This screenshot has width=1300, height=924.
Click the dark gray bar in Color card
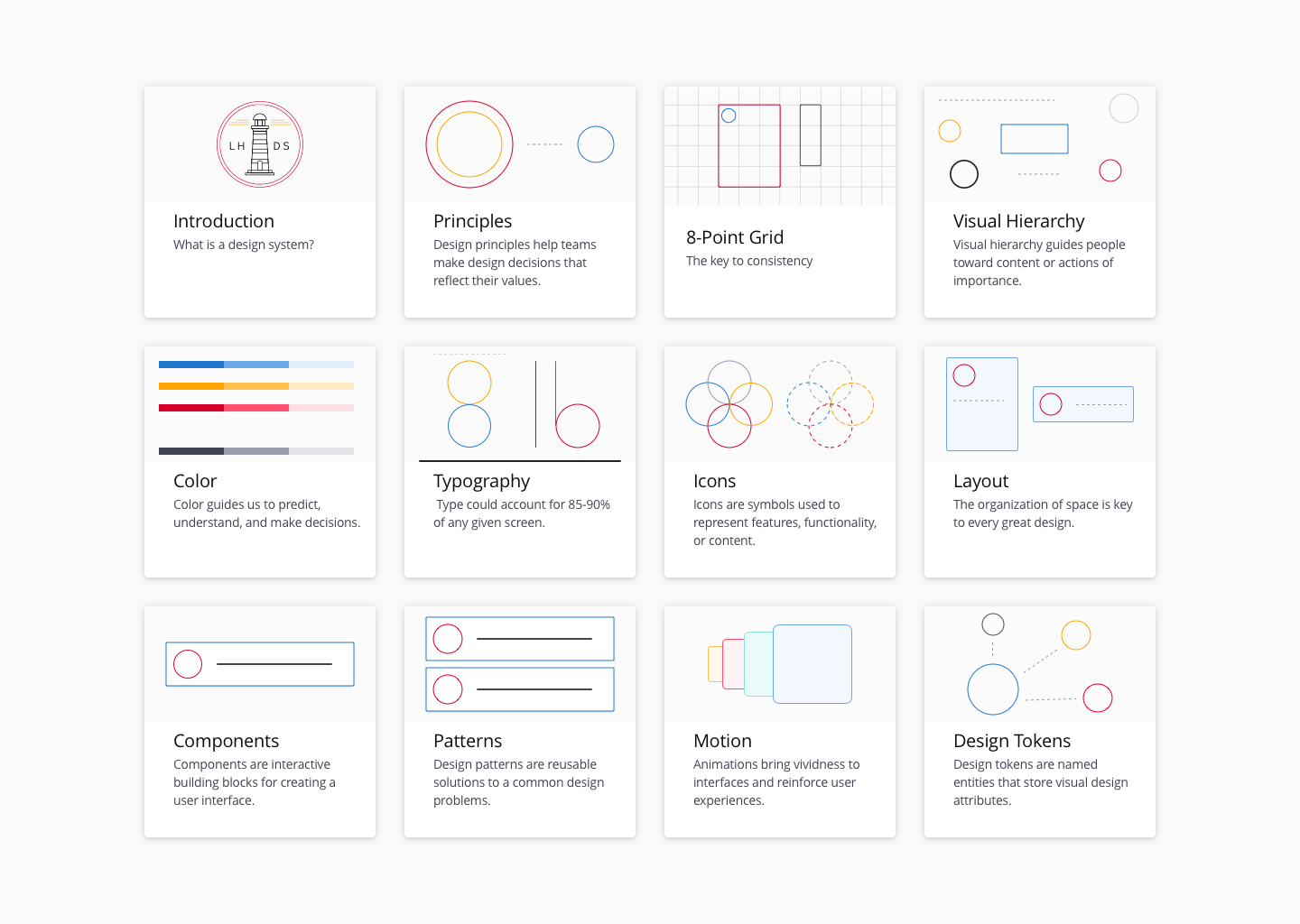click(x=256, y=451)
